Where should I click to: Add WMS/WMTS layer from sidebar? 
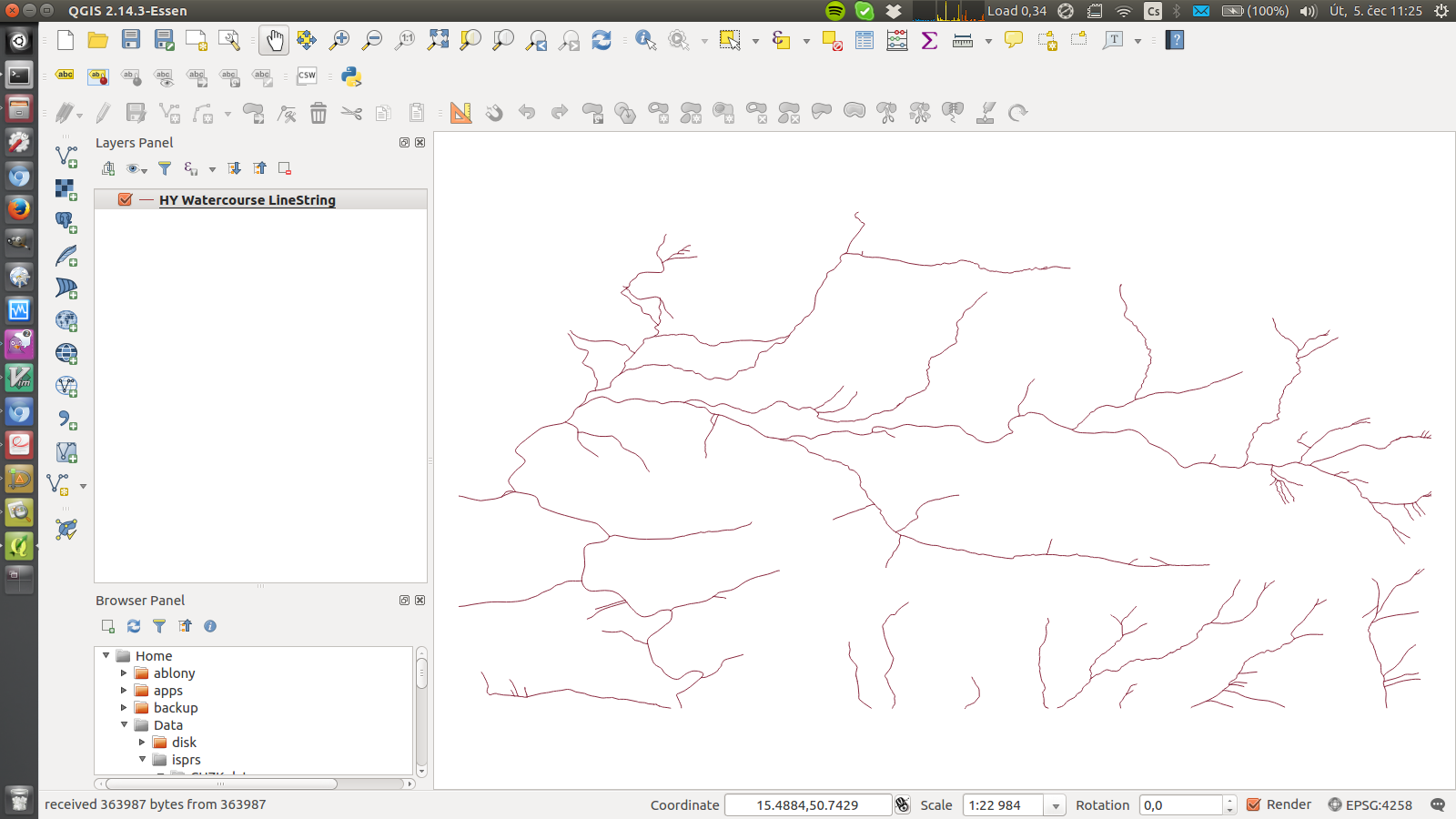[x=66, y=320]
